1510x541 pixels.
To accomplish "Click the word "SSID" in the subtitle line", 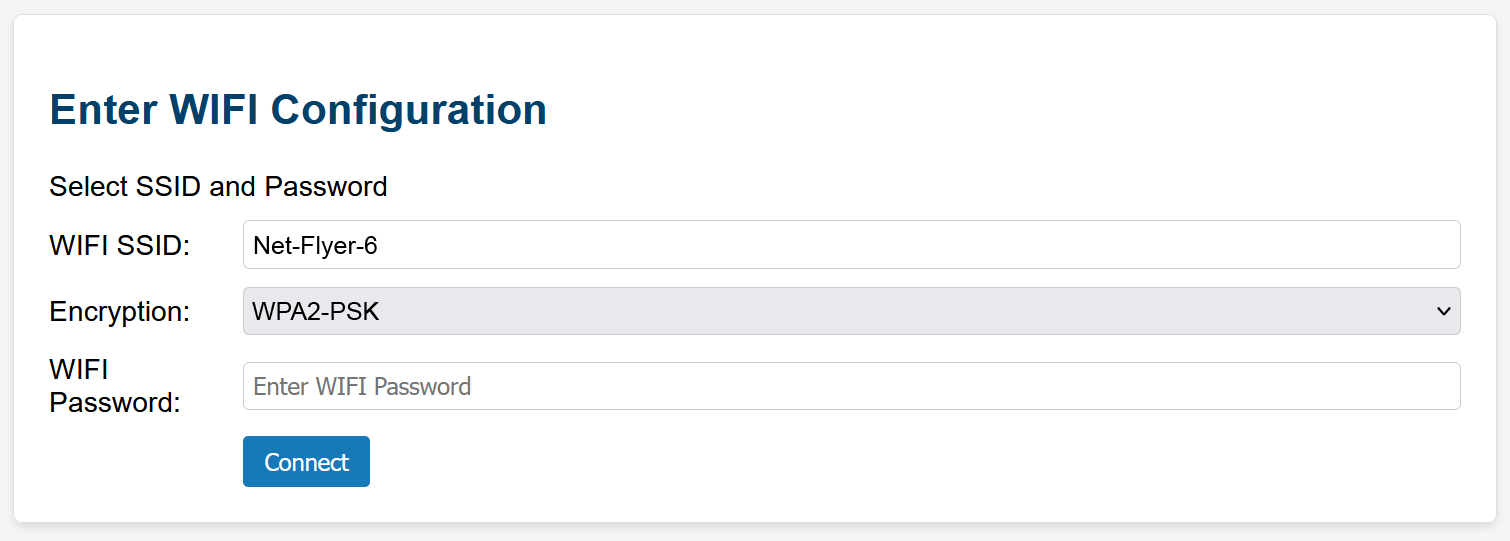I will pos(170,187).
